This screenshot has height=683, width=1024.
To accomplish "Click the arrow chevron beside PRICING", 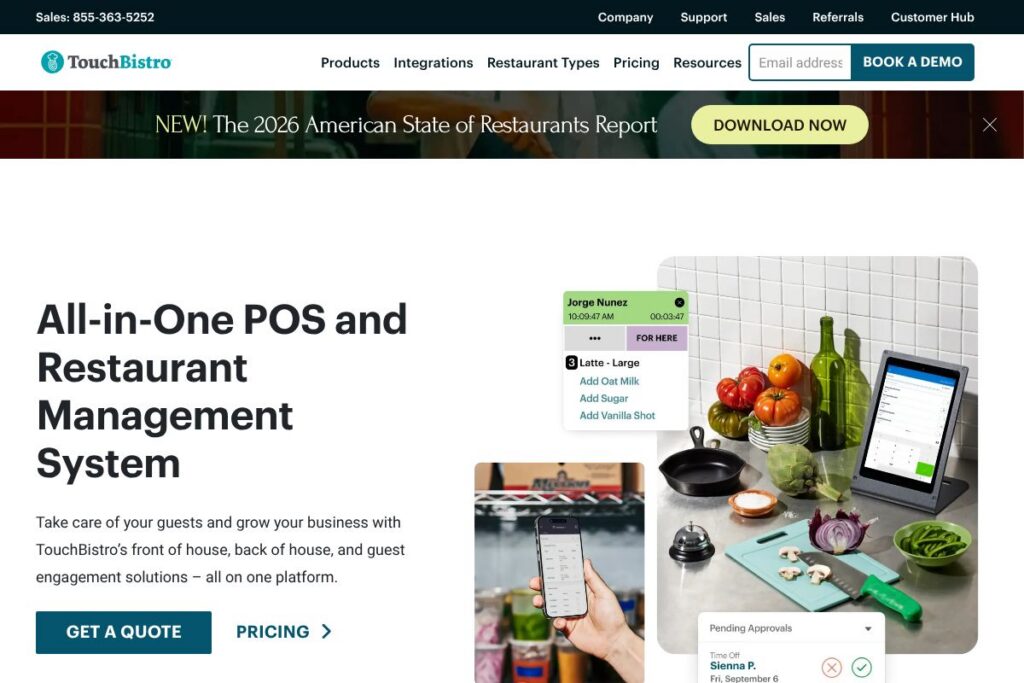I will [327, 631].
